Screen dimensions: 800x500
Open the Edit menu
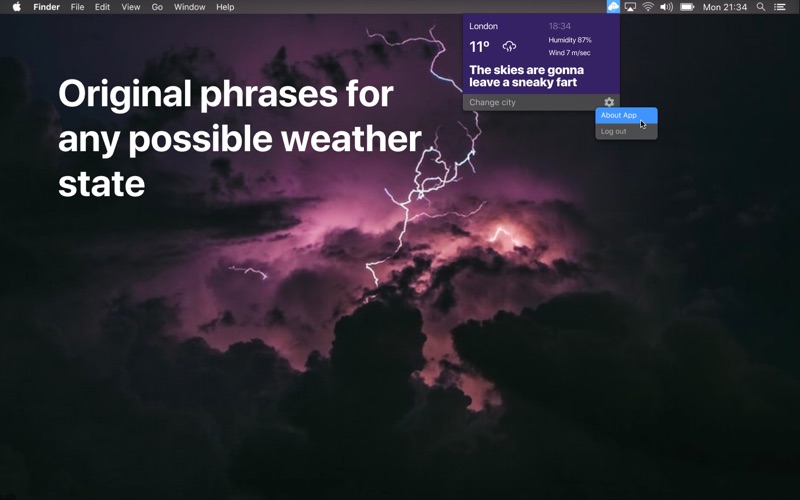(102, 7)
